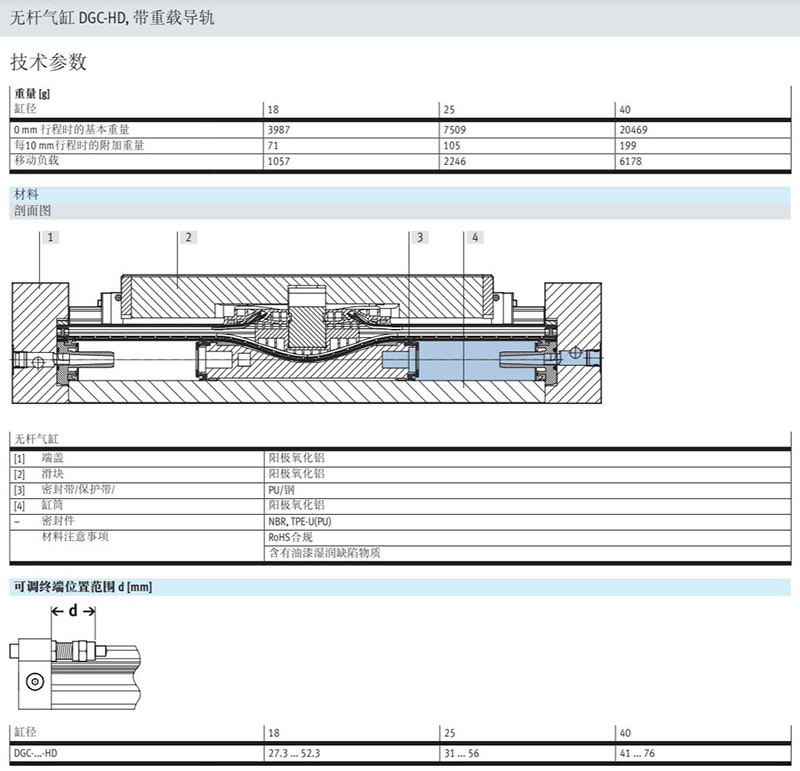Click callout number 4 above the diagram
The height and width of the screenshot is (771, 800).
(x=475, y=237)
